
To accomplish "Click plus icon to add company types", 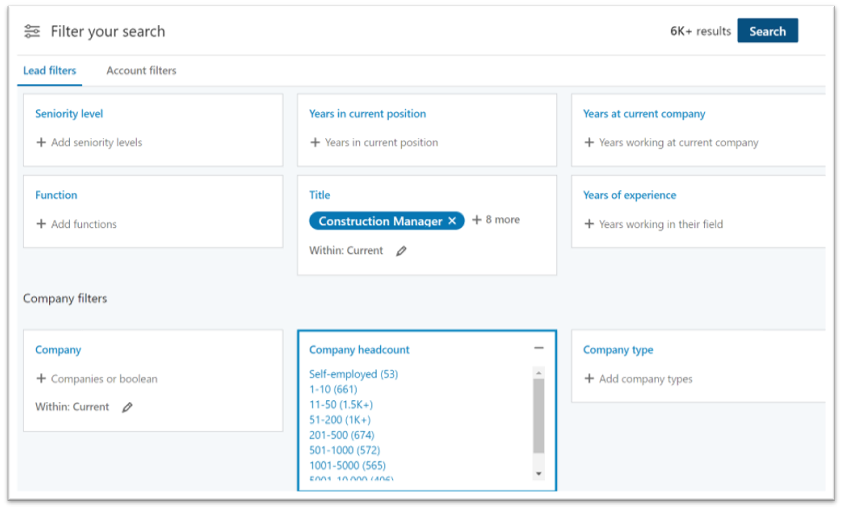I will tap(589, 379).
